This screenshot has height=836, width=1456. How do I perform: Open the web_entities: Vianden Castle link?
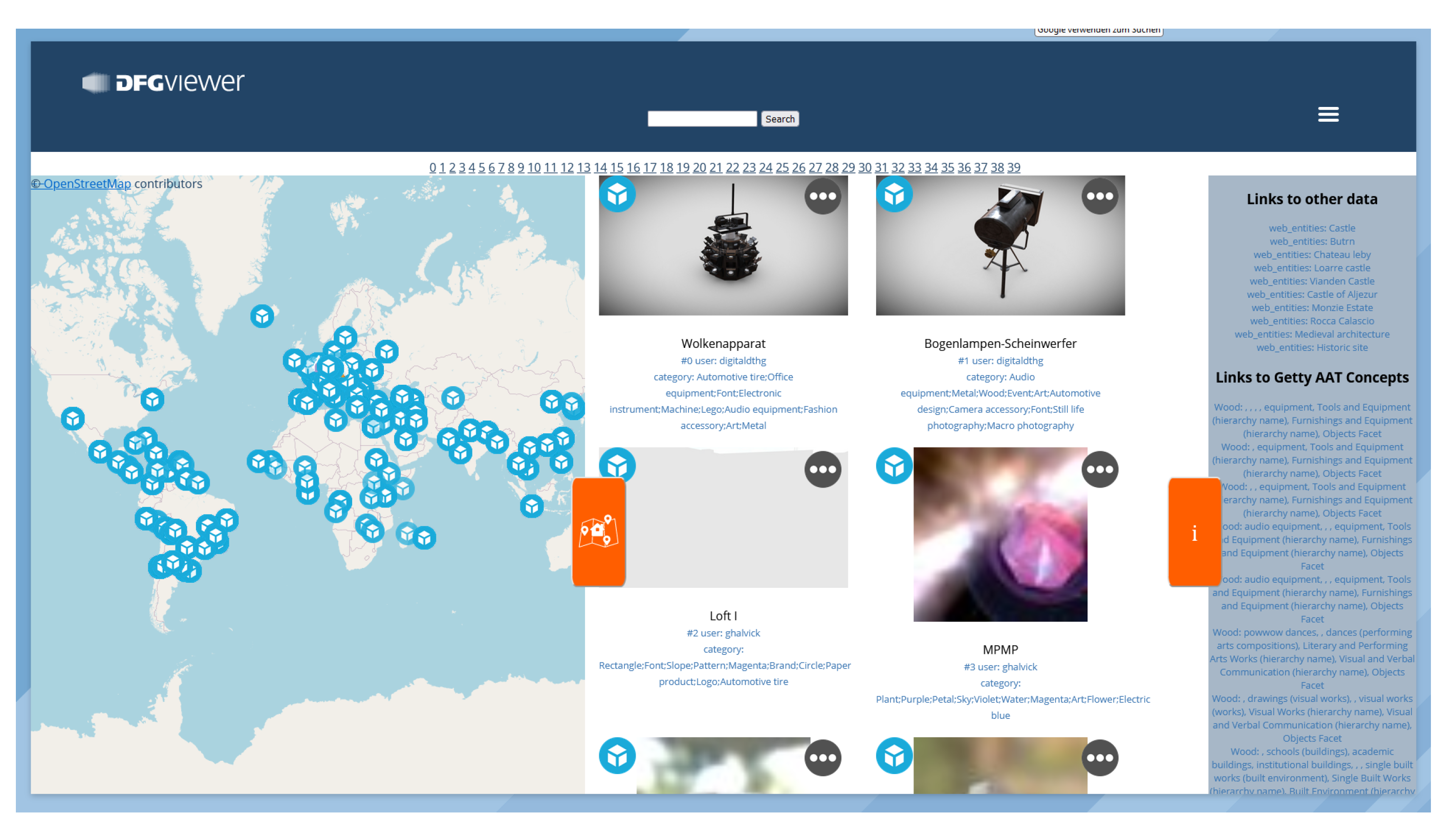tap(1311, 281)
